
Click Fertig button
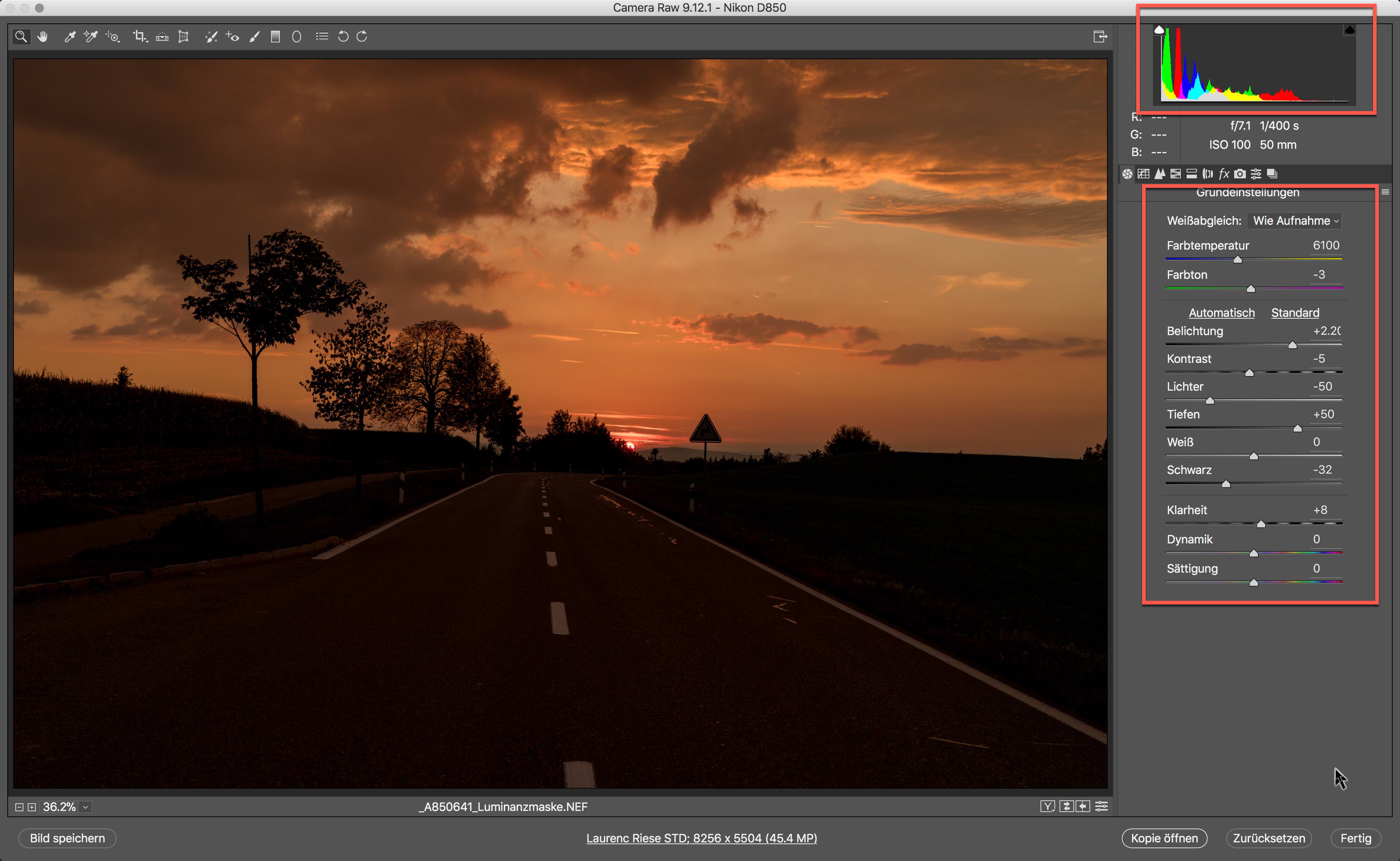coord(1356,838)
